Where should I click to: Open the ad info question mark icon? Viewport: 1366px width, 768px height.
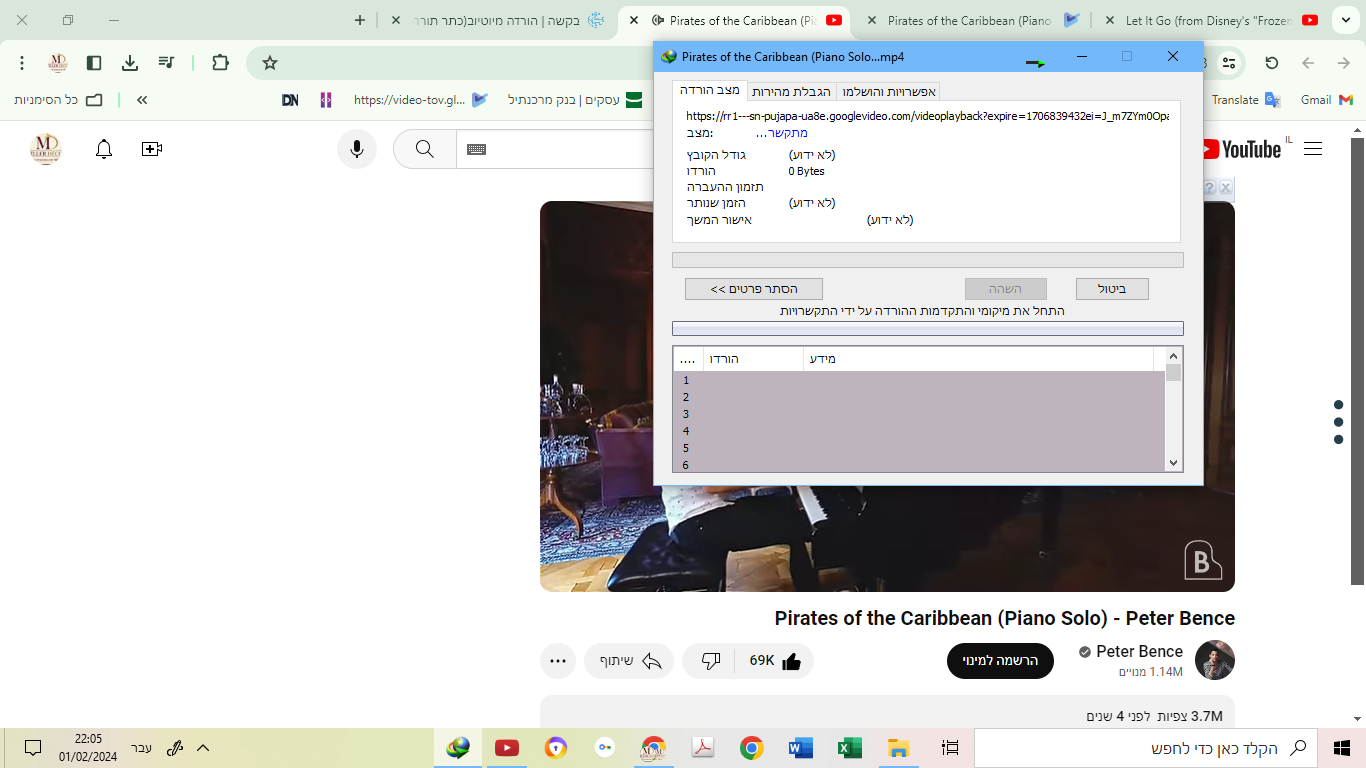coord(1209,187)
